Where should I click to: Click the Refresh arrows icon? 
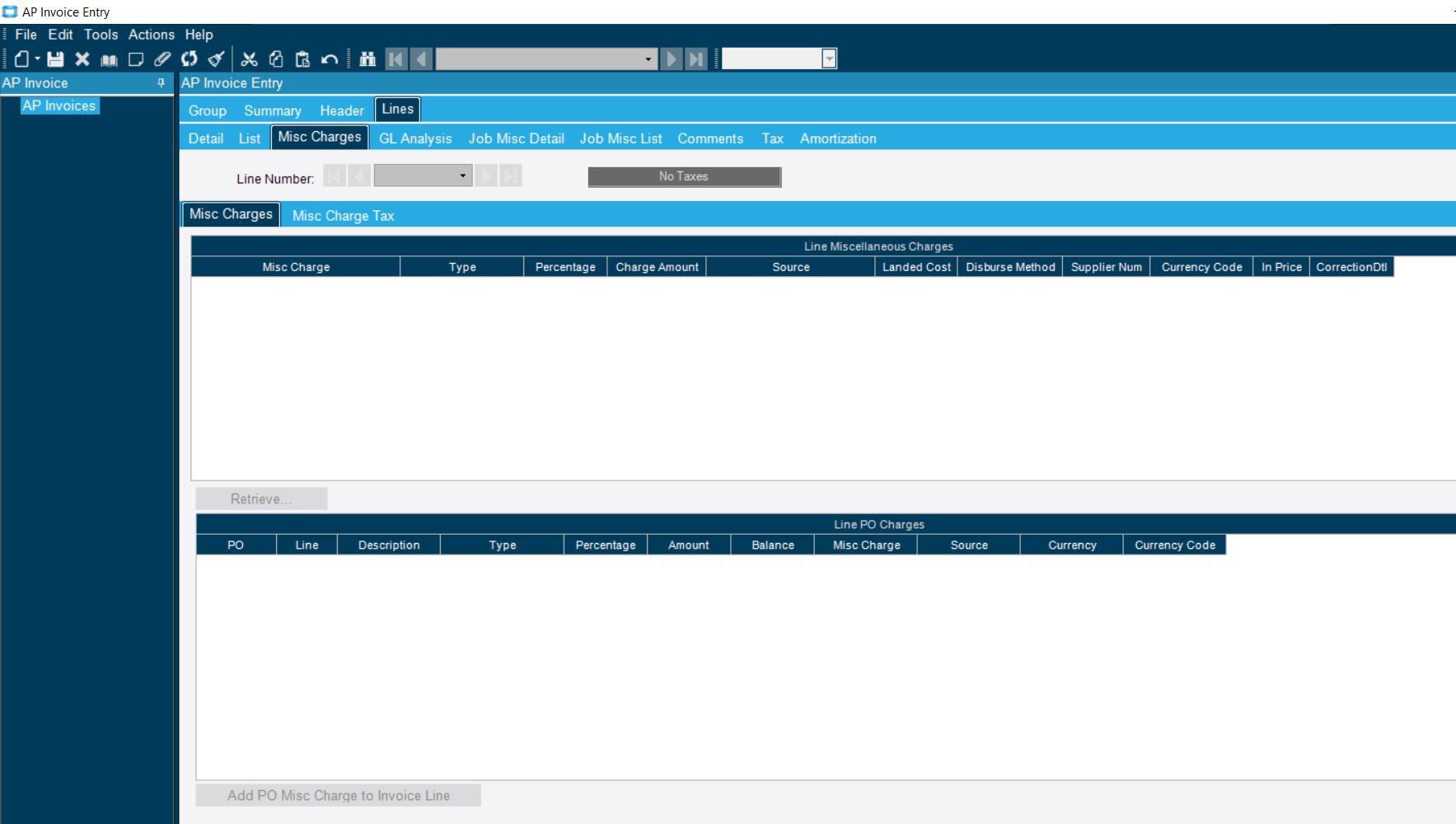[190, 59]
